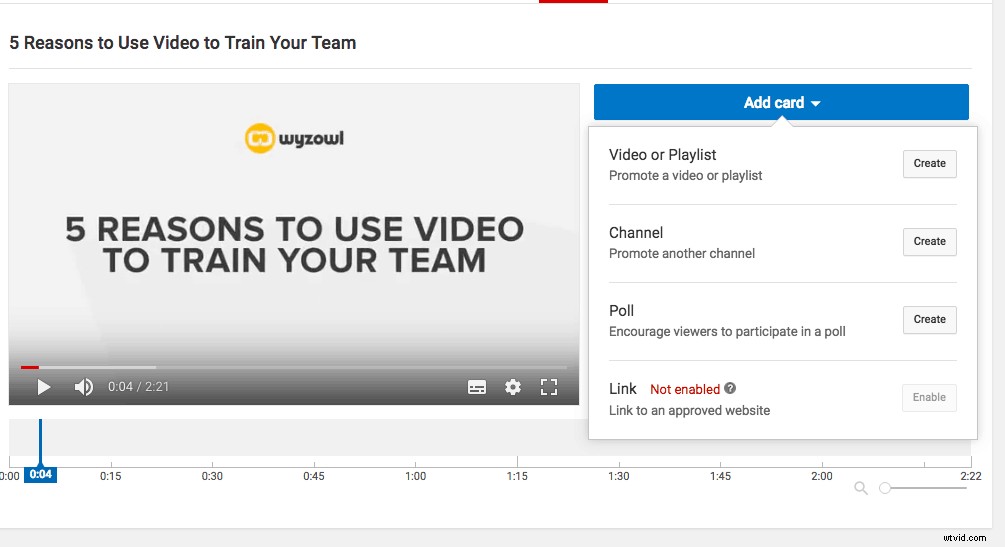Image resolution: width=1005 pixels, height=547 pixels.
Task: Click the 1:30 mark on timeline
Action: pyautogui.click(x=619, y=476)
